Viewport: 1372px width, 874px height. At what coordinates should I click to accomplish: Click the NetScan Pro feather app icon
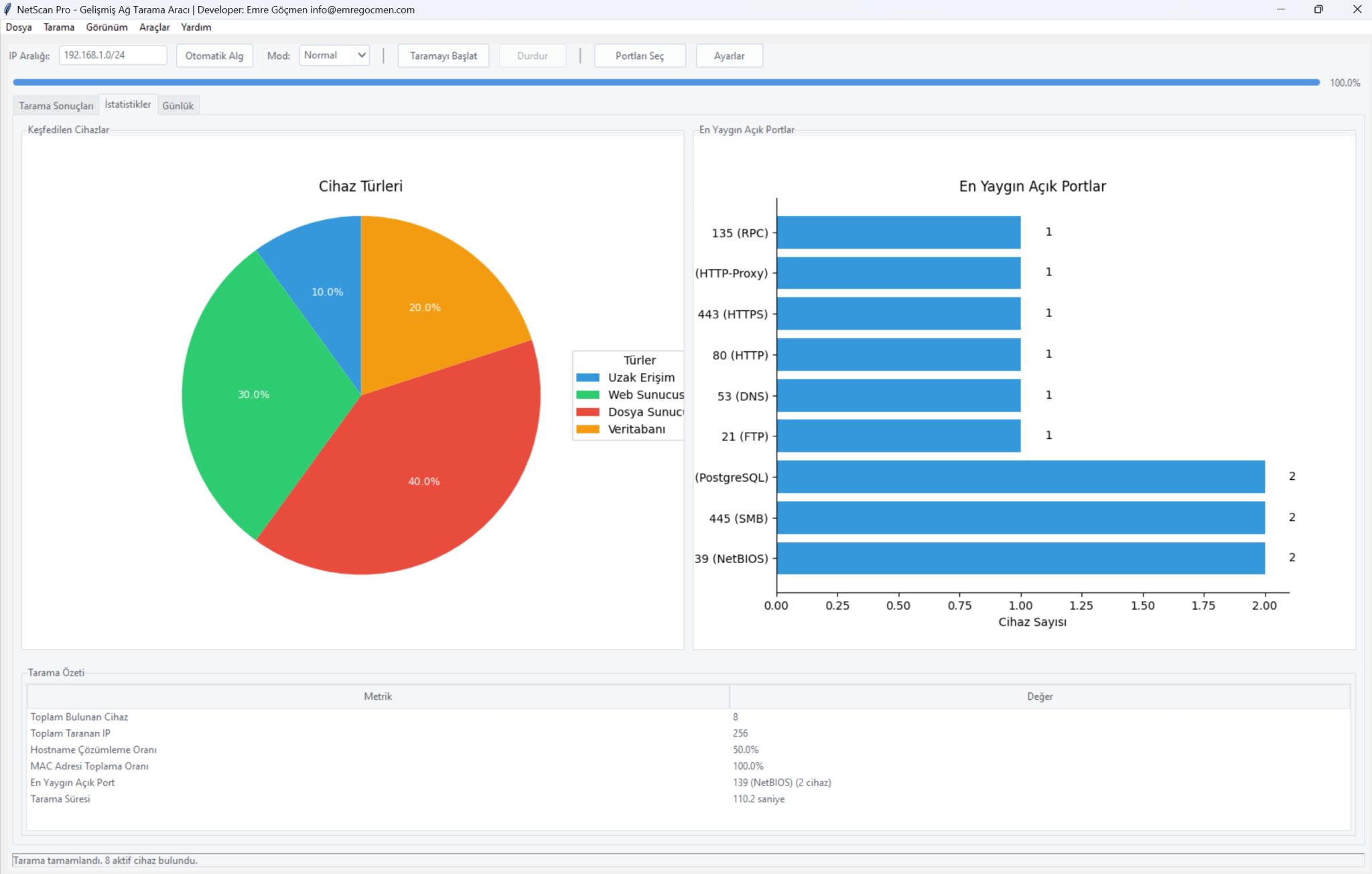click(x=7, y=9)
